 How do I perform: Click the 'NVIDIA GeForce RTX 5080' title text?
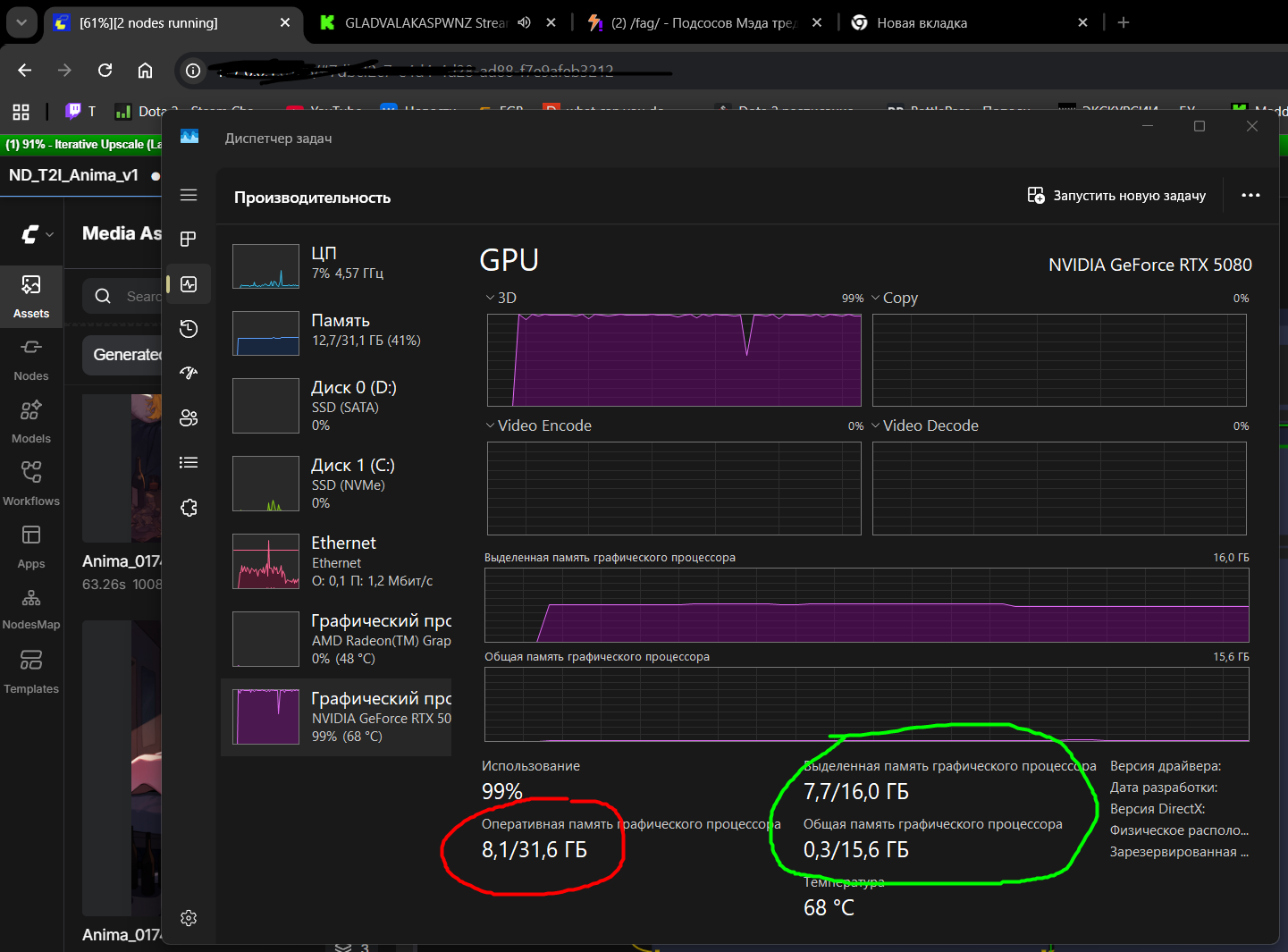[1150, 265]
